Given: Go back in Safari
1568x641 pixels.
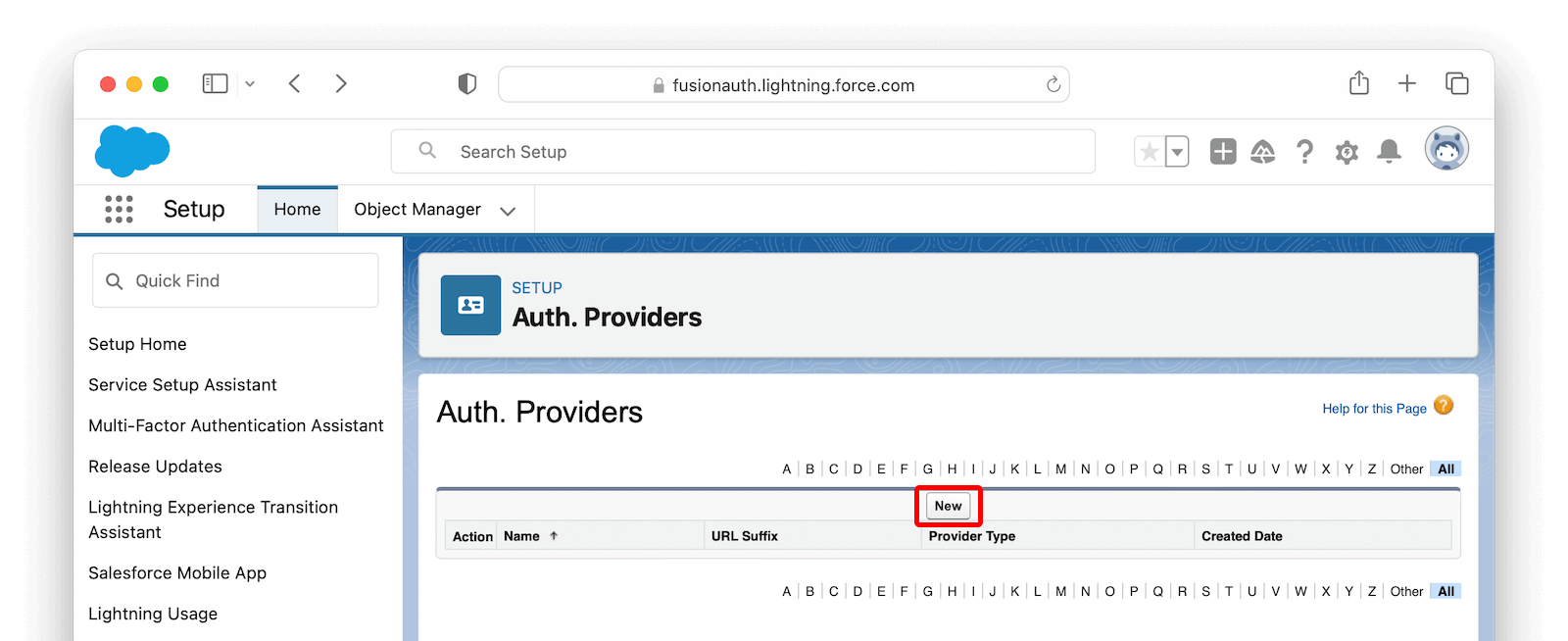Looking at the screenshot, I should click(x=294, y=83).
